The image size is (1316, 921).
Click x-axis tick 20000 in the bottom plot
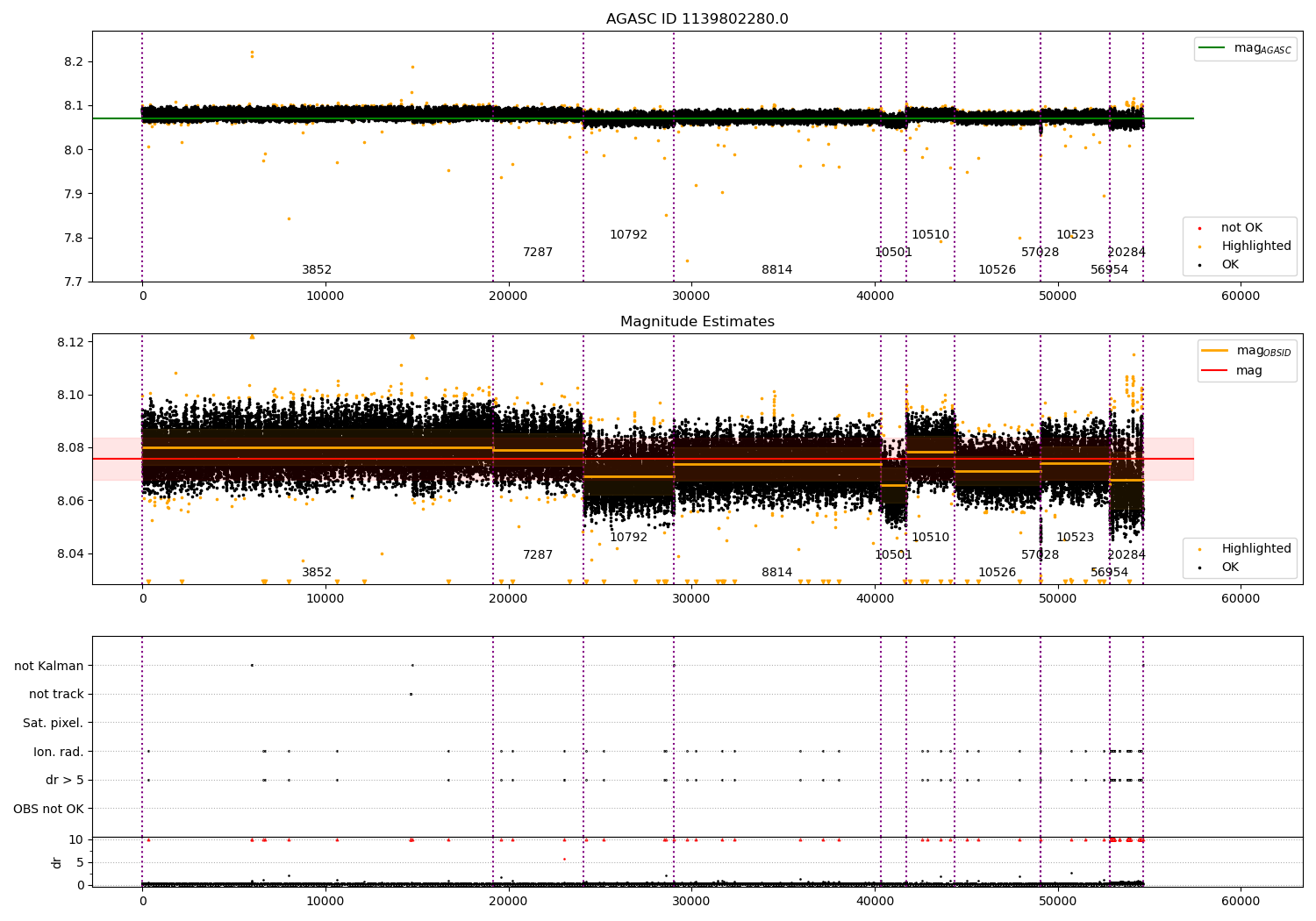pos(508,900)
